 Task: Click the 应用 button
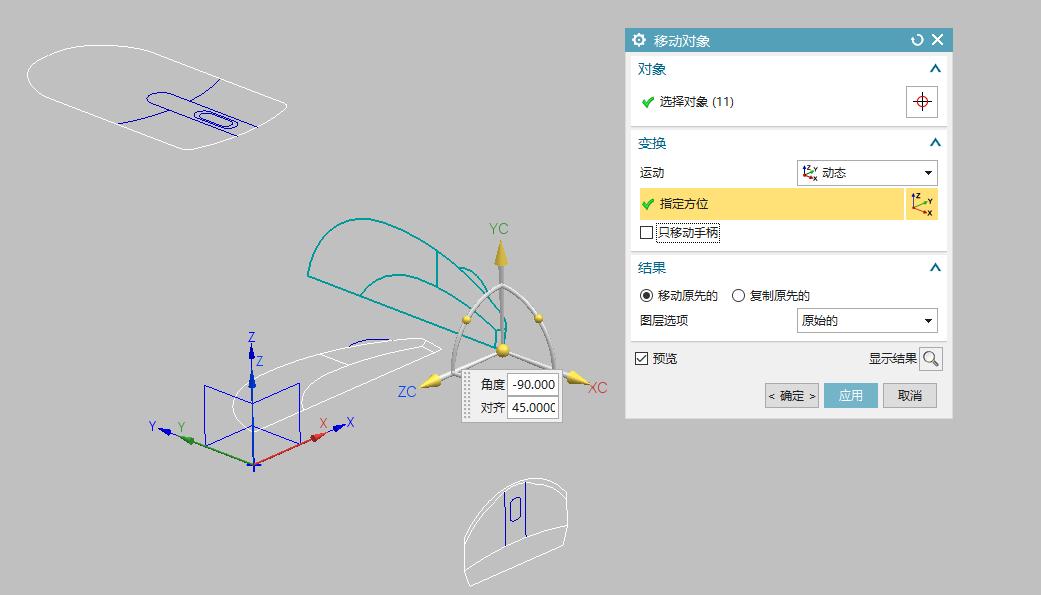point(850,395)
